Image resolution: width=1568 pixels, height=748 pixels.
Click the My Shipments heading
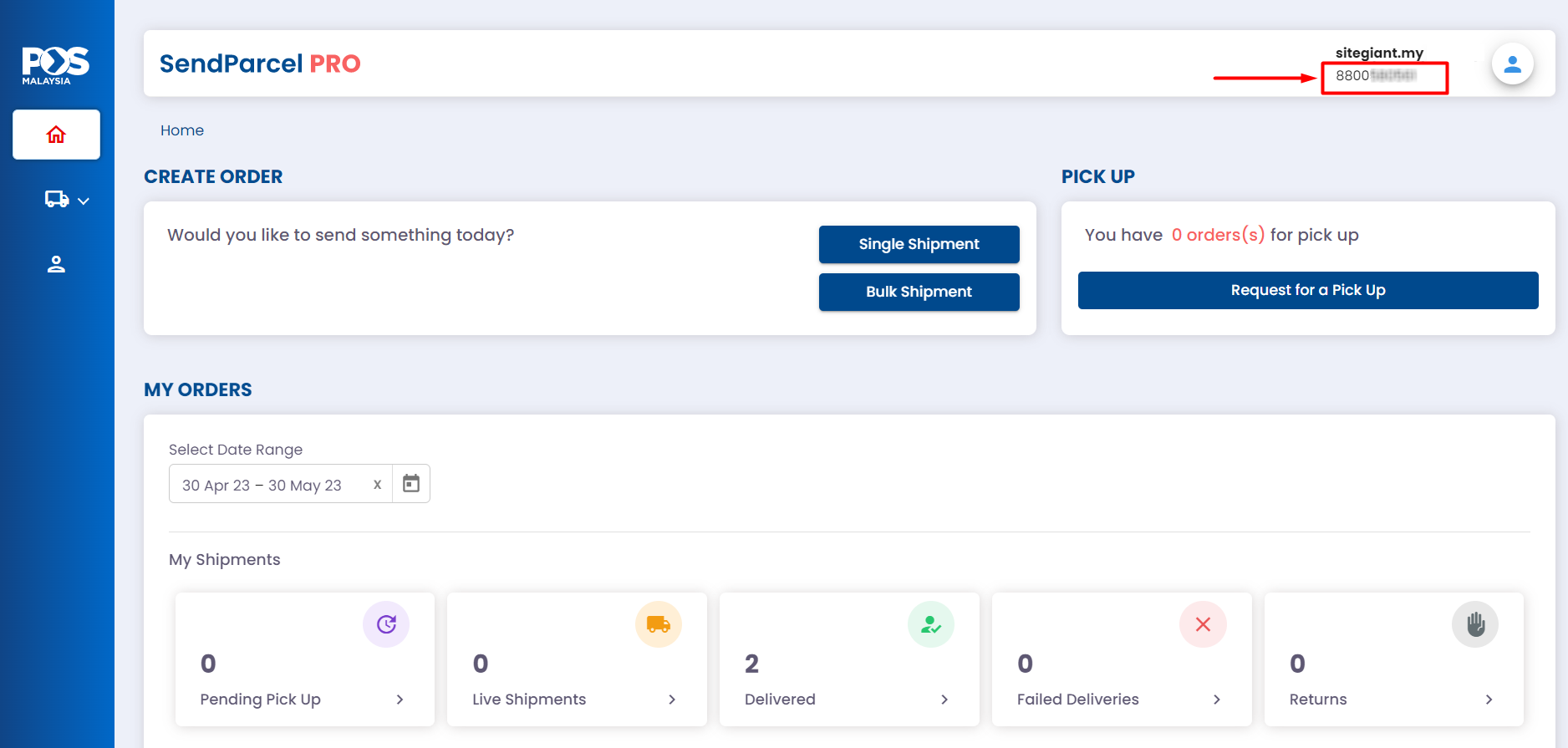pos(225,560)
